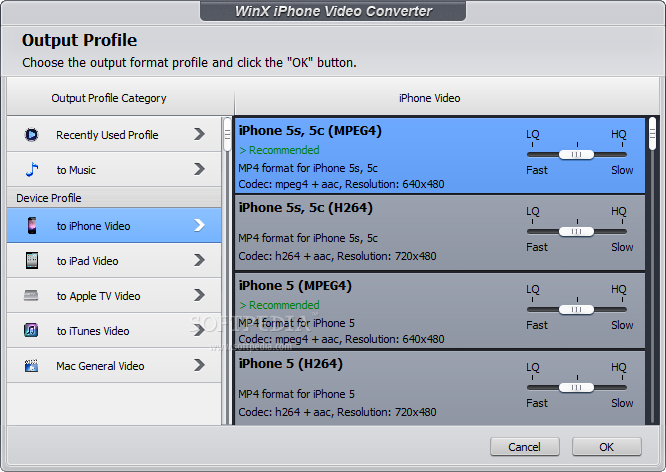Image resolution: width=666 pixels, height=472 pixels.
Task: Click the music note icon beside to Music
Action: pyautogui.click(x=32, y=170)
